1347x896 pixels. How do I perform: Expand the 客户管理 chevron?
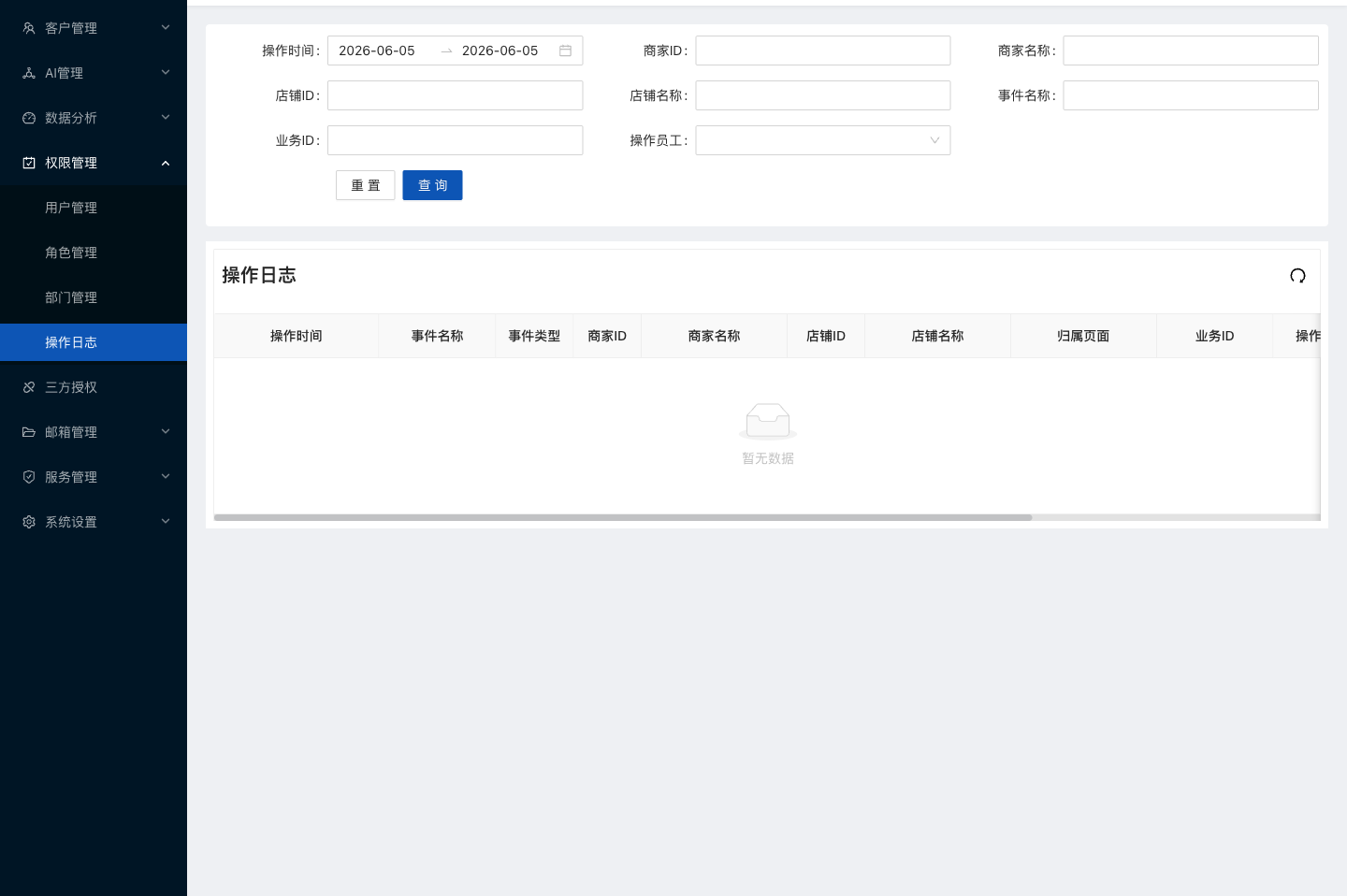pyautogui.click(x=166, y=28)
